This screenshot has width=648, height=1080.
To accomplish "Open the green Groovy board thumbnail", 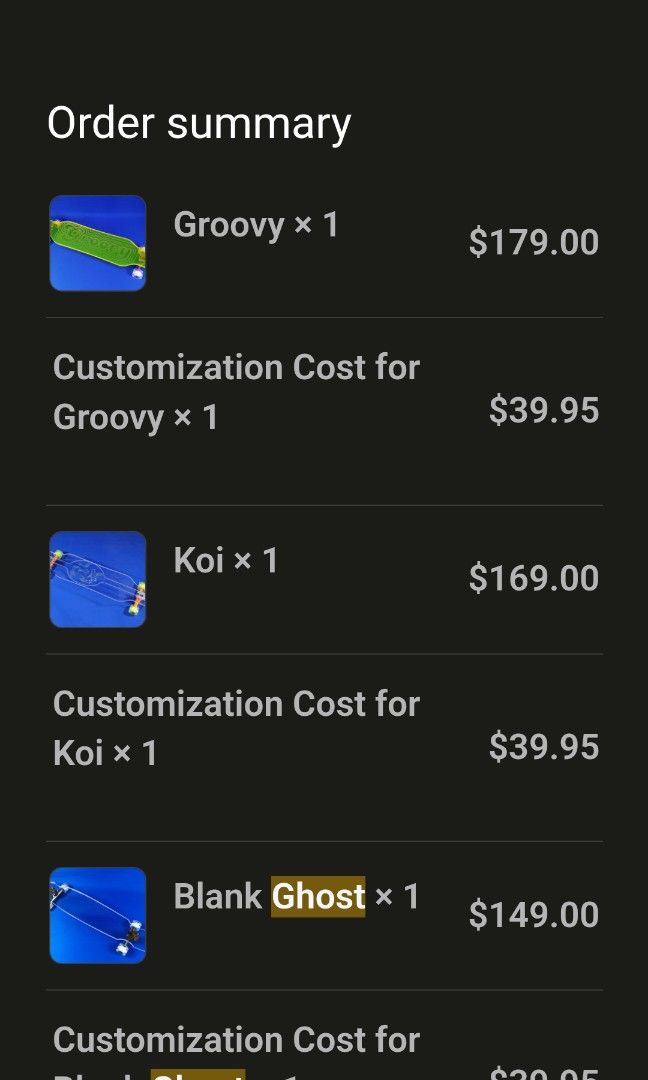I will pyautogui.click(x=98, y=243).
